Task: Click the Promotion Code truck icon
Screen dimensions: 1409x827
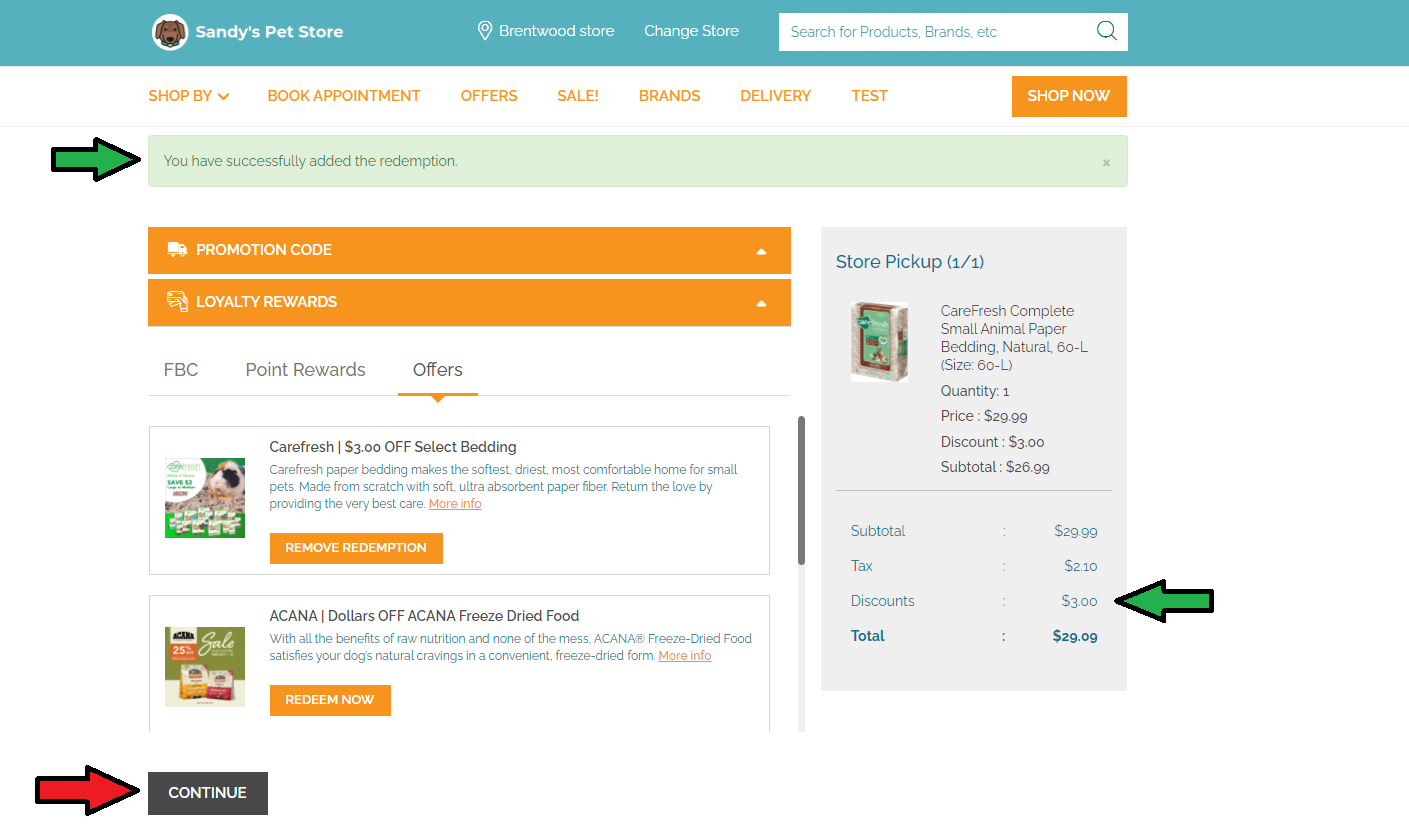Action: [x=177, y=250]
